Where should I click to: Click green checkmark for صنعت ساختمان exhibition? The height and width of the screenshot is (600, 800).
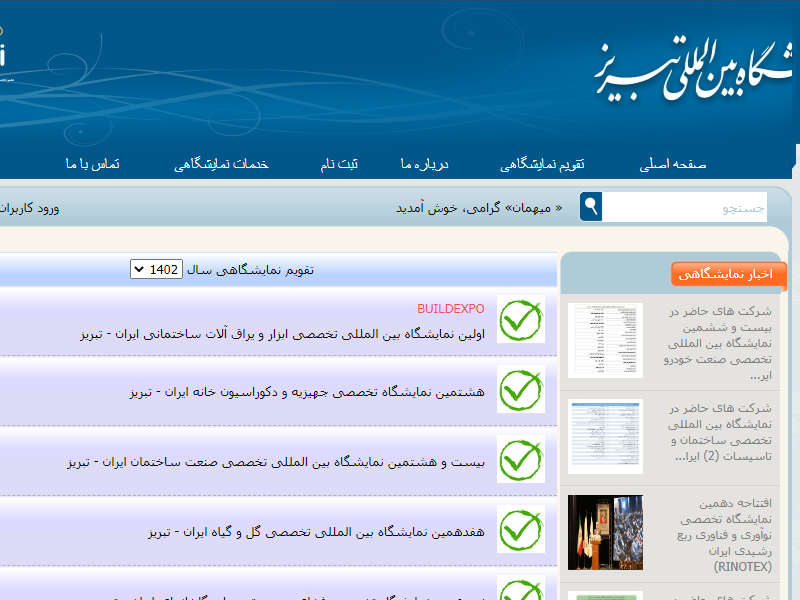pyautogui.click(x=520, y=461)
